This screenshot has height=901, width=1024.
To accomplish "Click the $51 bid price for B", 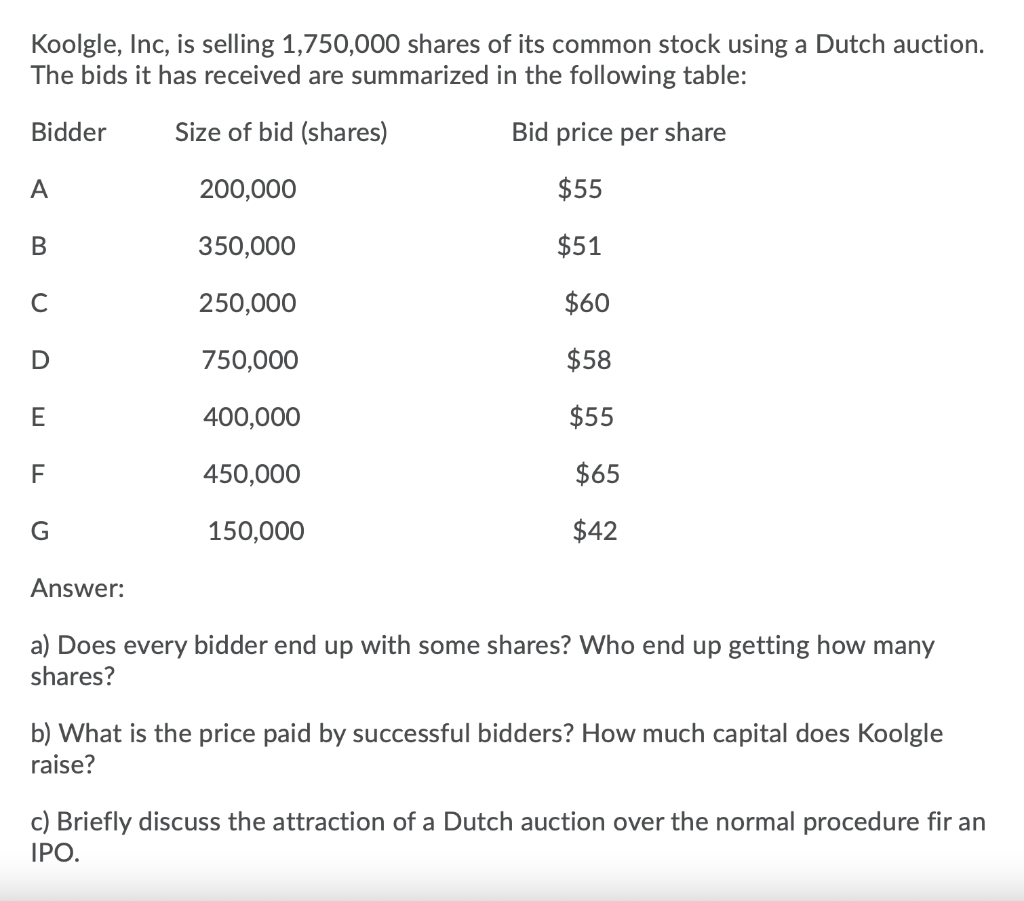I will [x=579, y=246].
